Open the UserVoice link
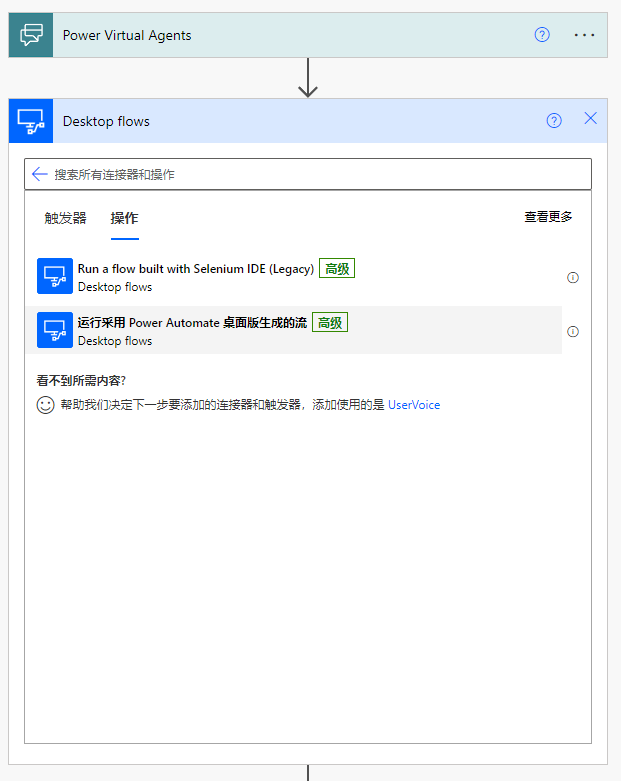 pos(414,405)
